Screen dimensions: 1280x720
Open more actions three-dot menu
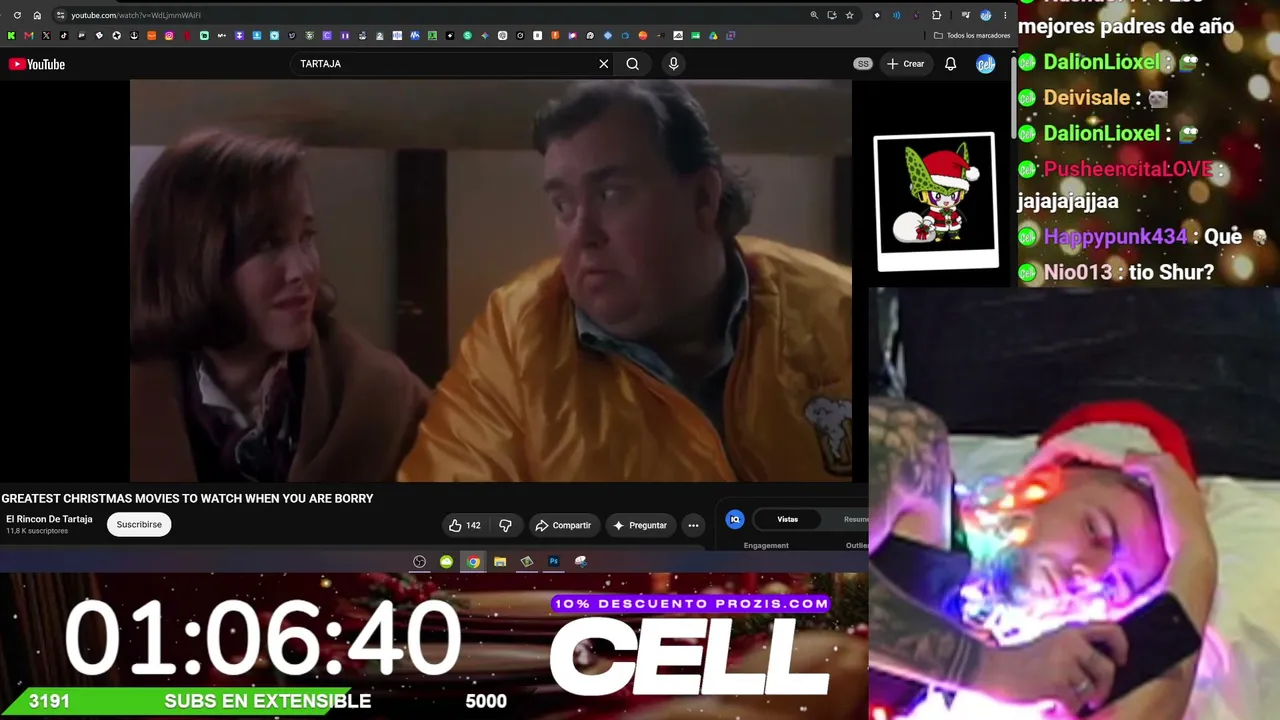pos(693,525)
